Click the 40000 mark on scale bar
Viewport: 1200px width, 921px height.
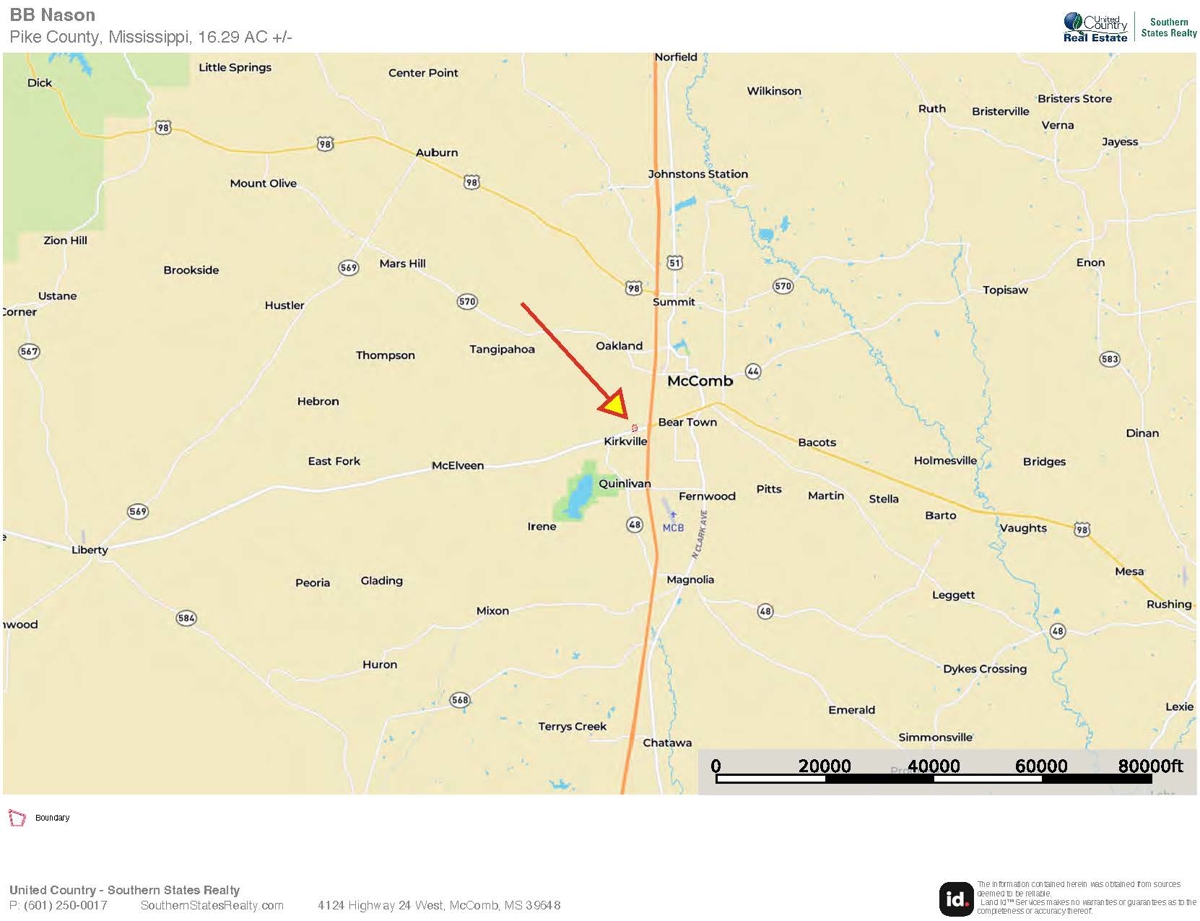[932, 766]
